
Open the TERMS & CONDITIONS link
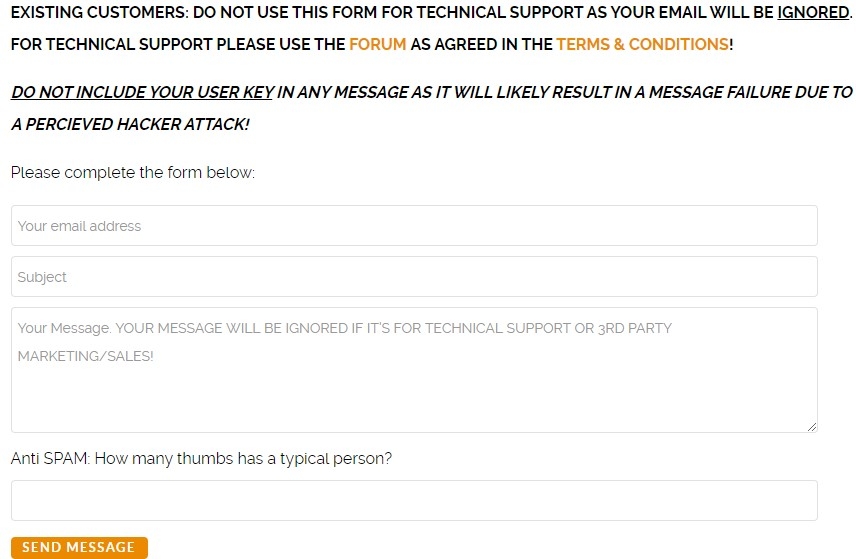642,45
